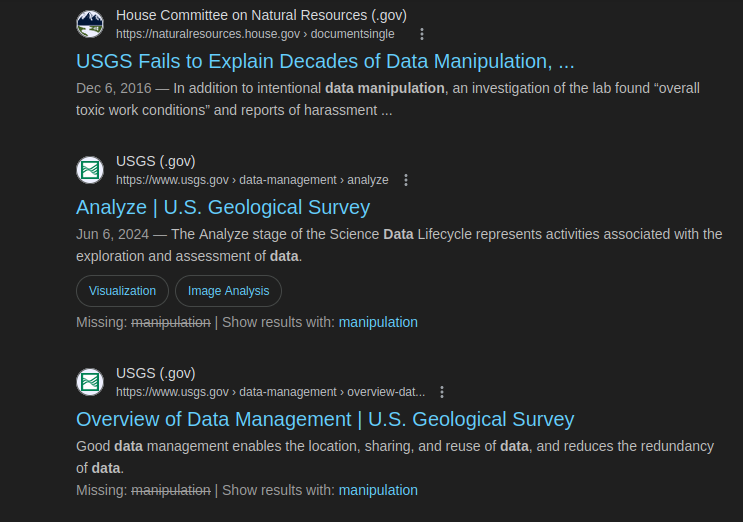743x522 pixels.
Task: Click the 'House Committee on Natural Resources (.gov)' site name
Action: click(262, 15)
